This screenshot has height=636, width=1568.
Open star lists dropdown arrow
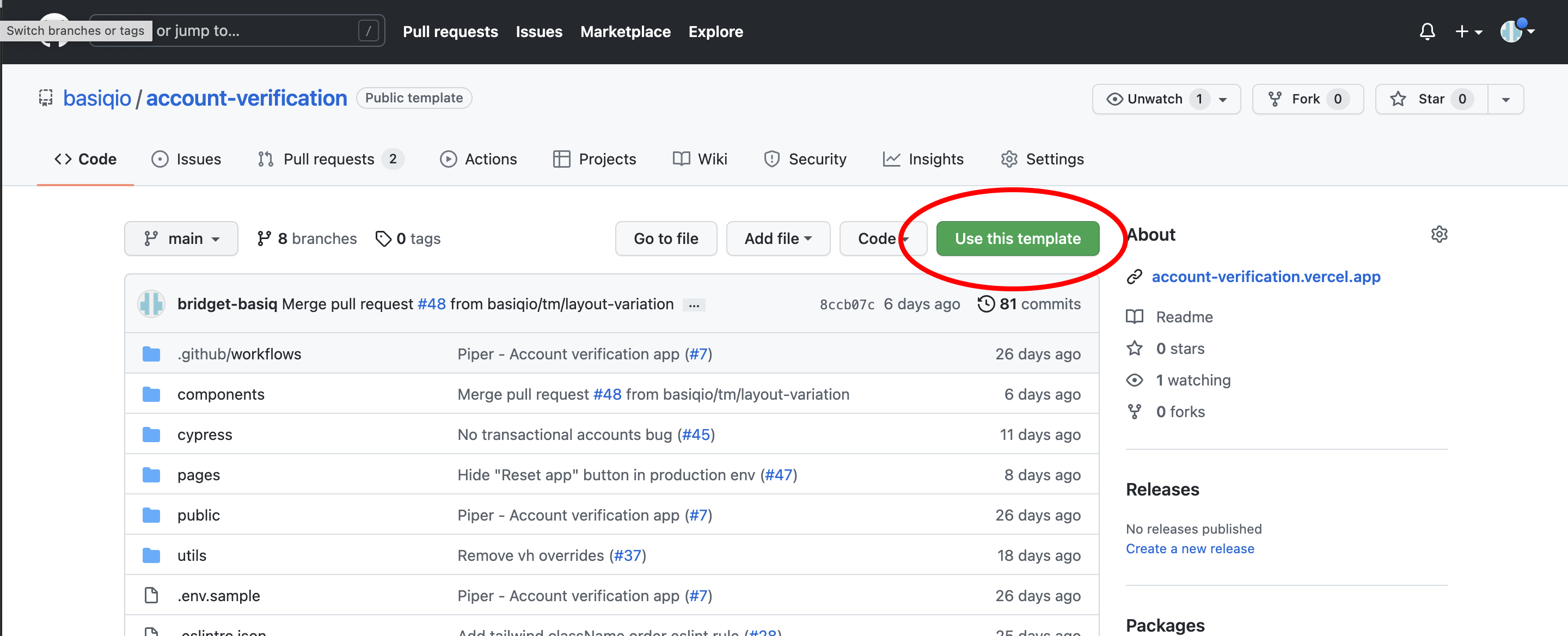(1505, 99)
